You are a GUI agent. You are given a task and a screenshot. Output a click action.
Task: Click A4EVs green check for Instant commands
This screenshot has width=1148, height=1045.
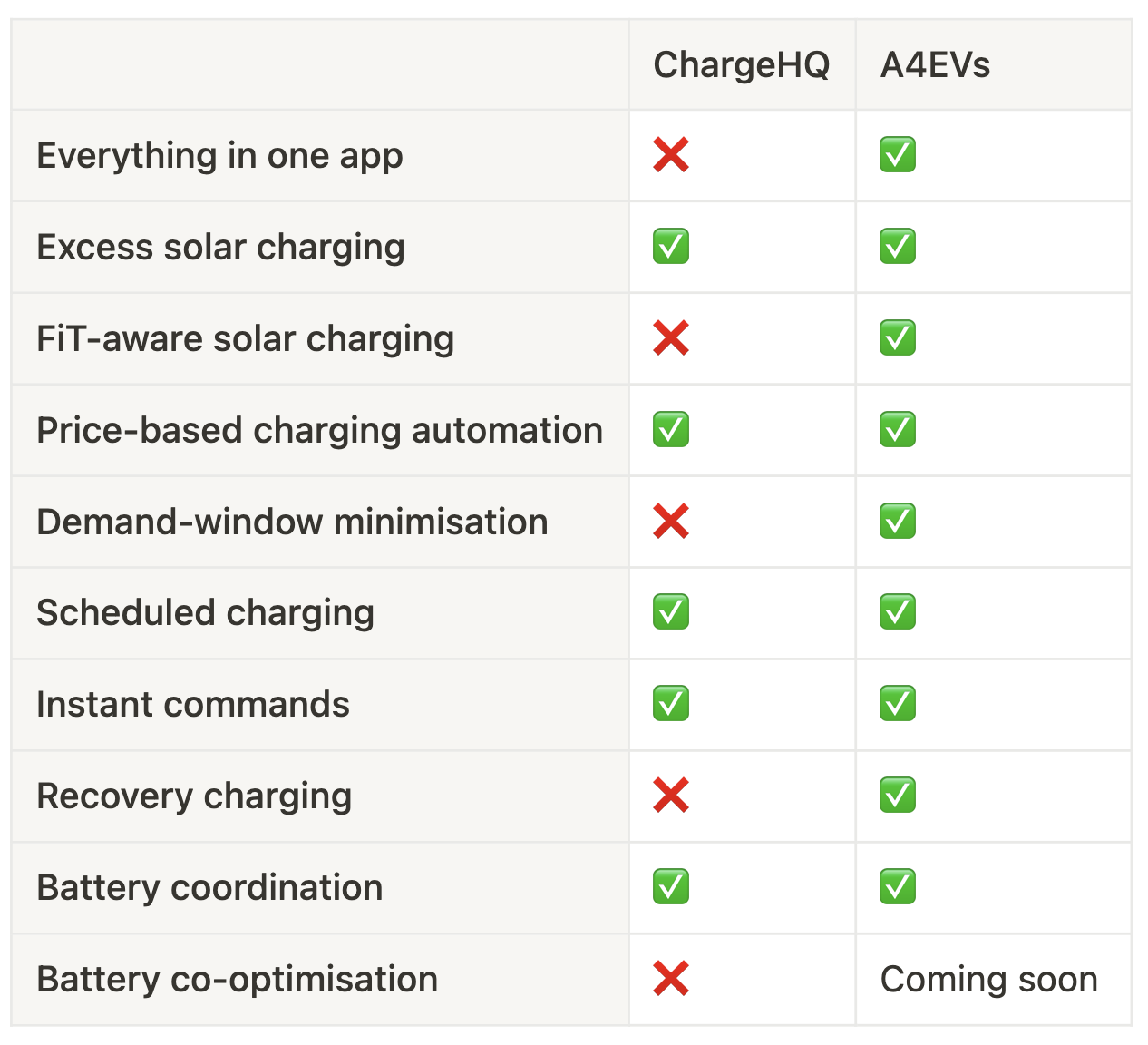pos(898,704)
